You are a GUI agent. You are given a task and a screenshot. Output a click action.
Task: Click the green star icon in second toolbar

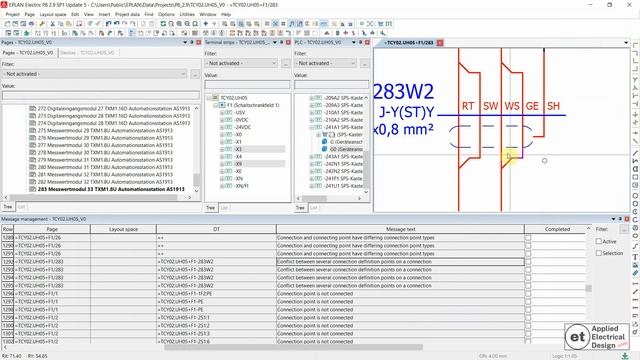pos(27,33)
